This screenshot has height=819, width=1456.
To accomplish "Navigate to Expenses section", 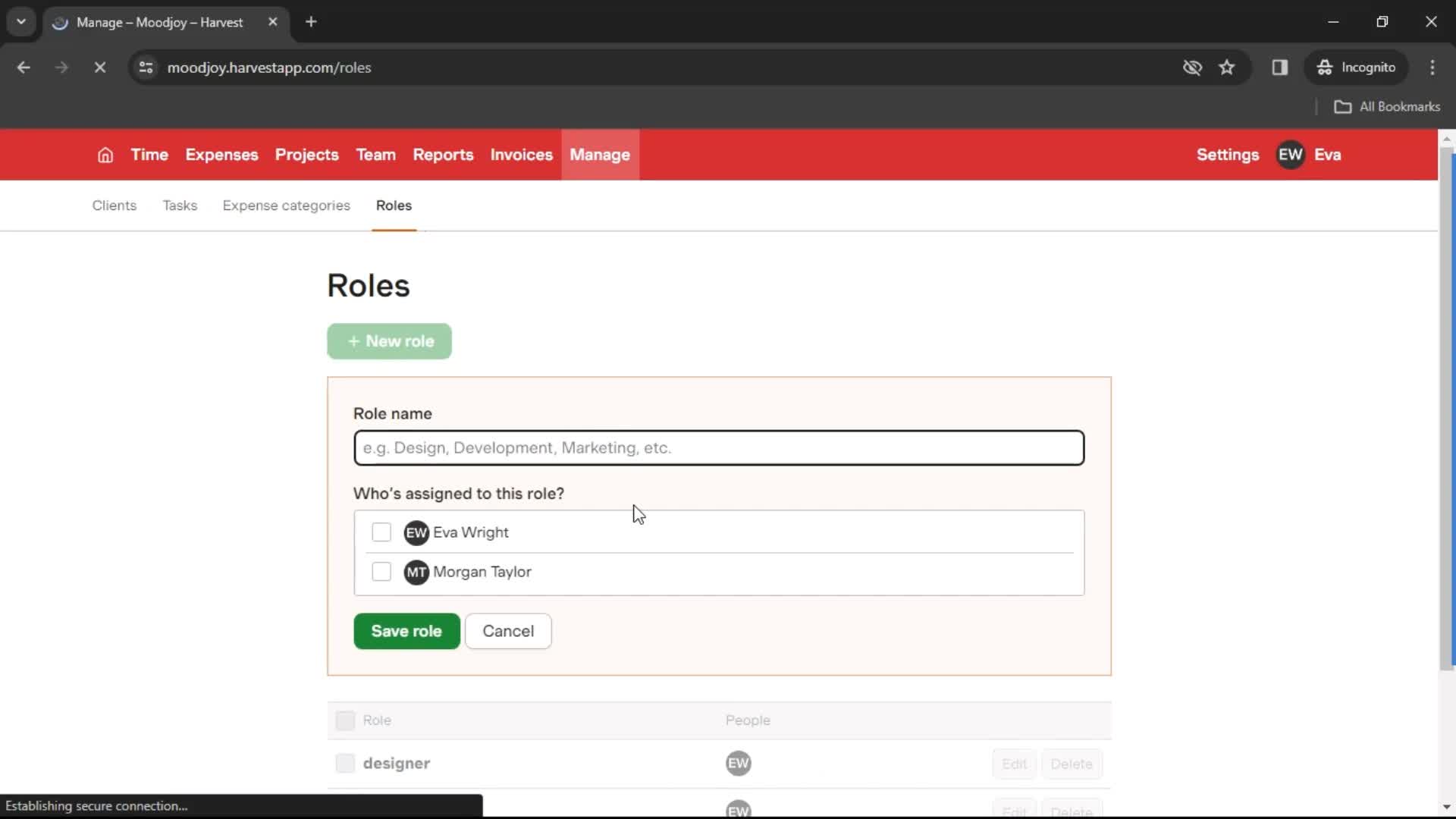I will tap(221, 155).
